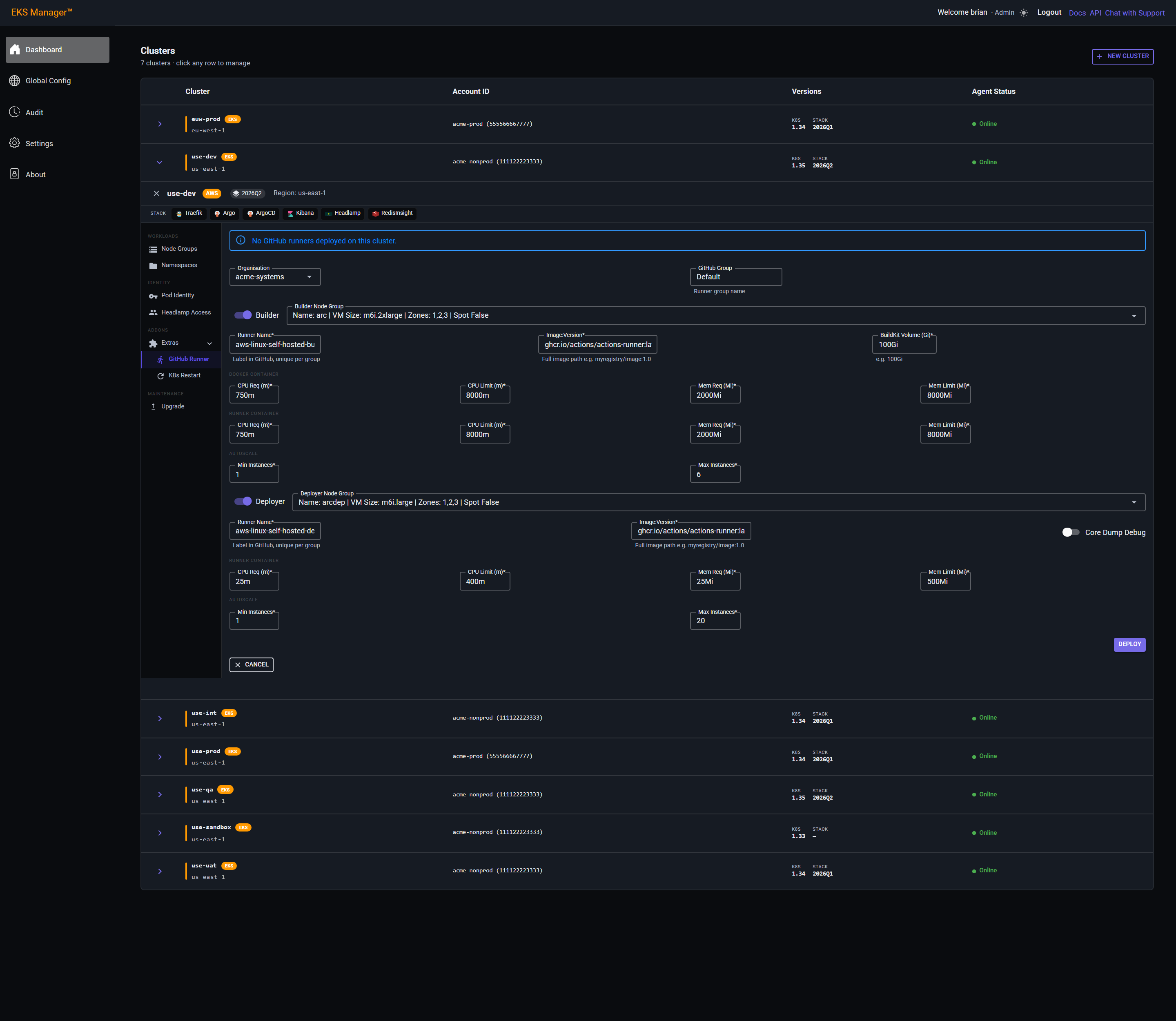Open the Dashboard home icon
1176x1021 pixels.
tap(15, 49)
